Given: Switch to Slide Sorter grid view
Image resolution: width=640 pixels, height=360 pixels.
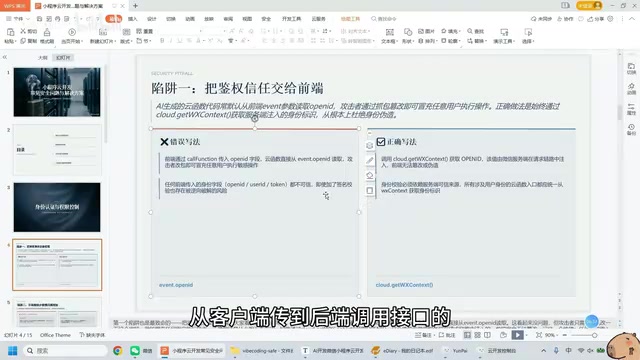Looking at the screenshot, I should (477, 335).
